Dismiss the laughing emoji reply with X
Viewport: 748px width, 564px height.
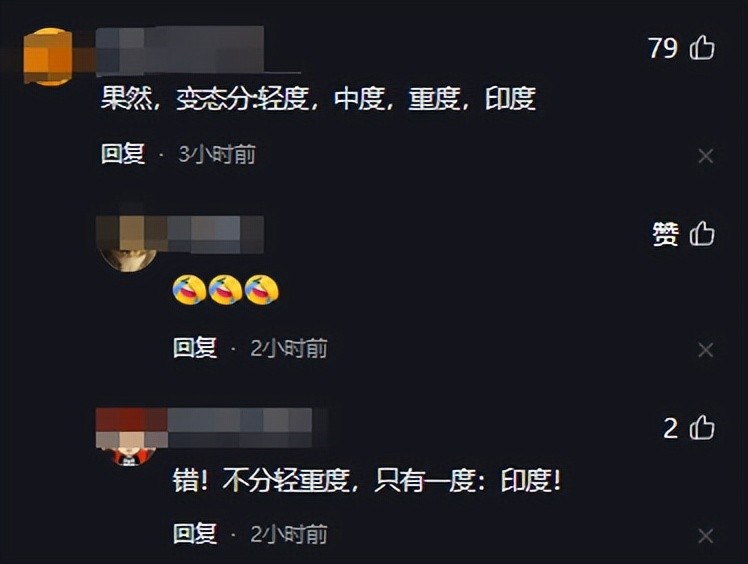click(x=706, y=350)
